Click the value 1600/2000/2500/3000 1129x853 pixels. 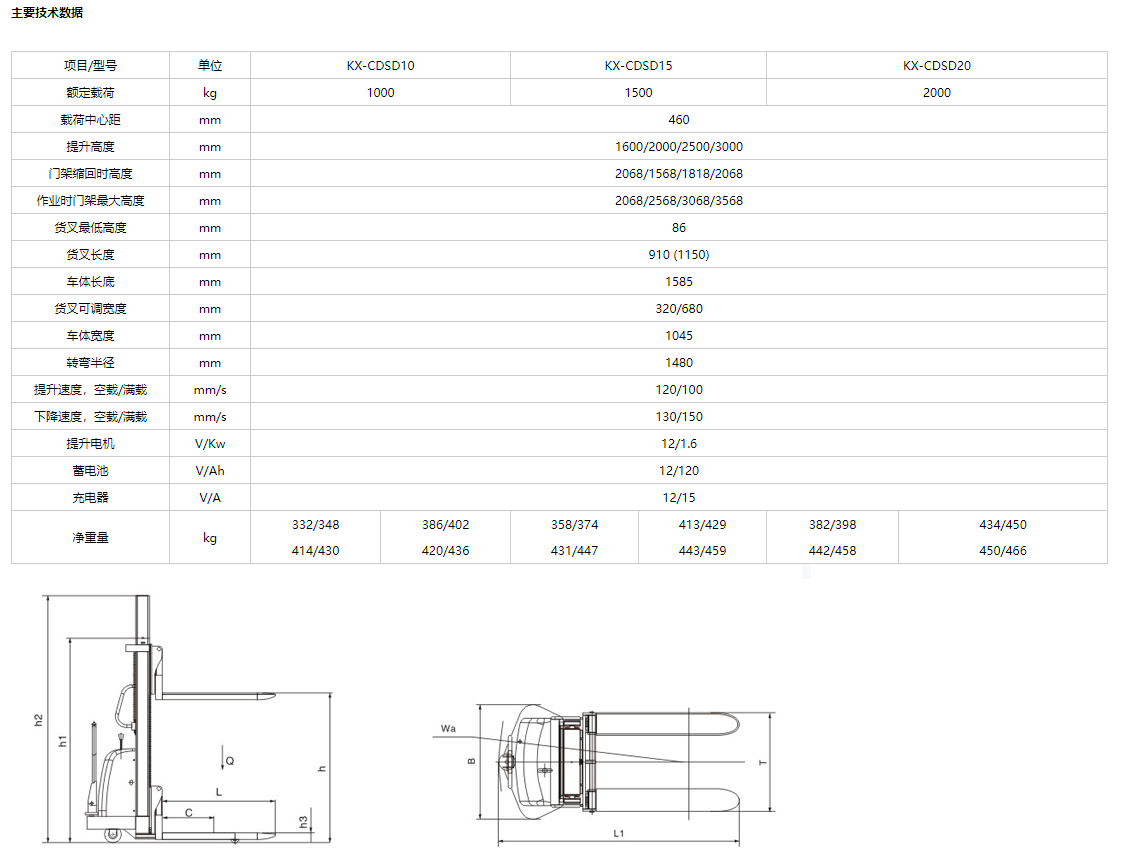(678, 147)
